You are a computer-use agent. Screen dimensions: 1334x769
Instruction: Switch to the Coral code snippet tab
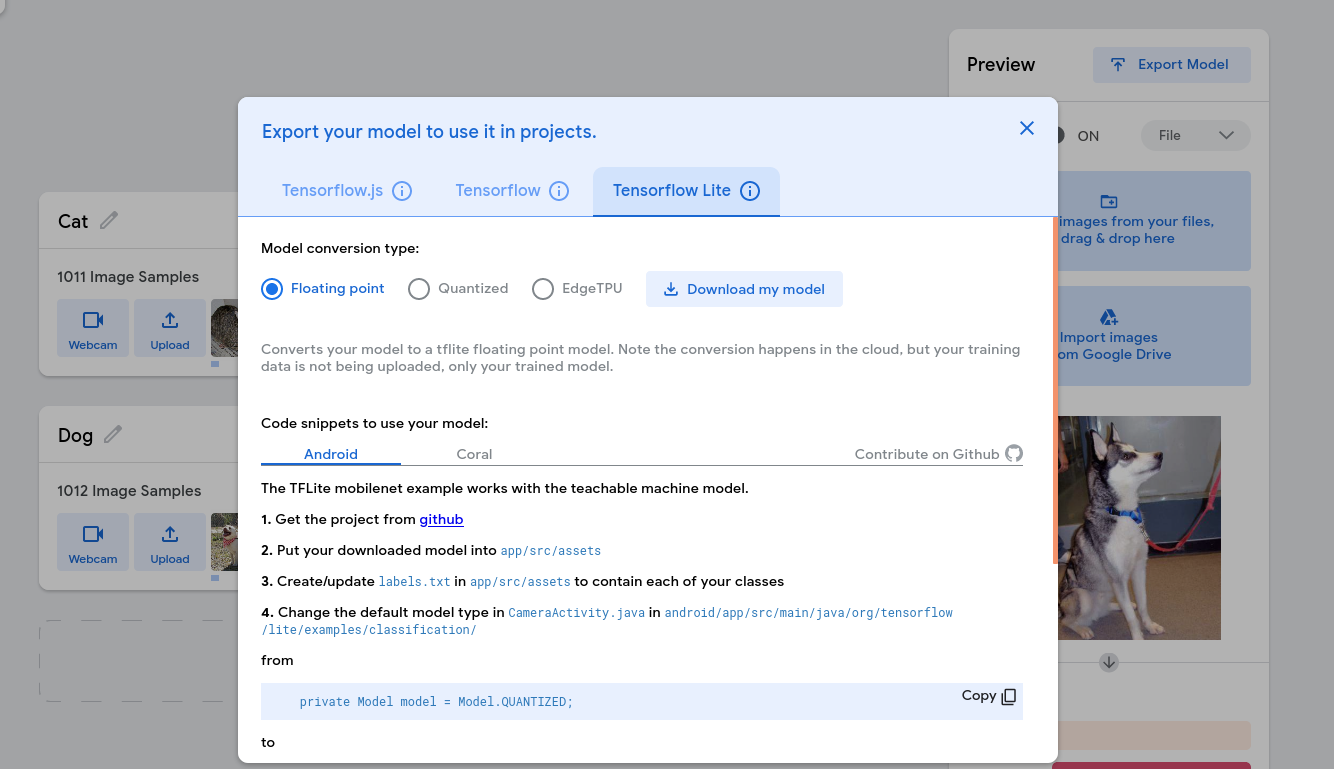pyautogui.click(x=474, y=454)
